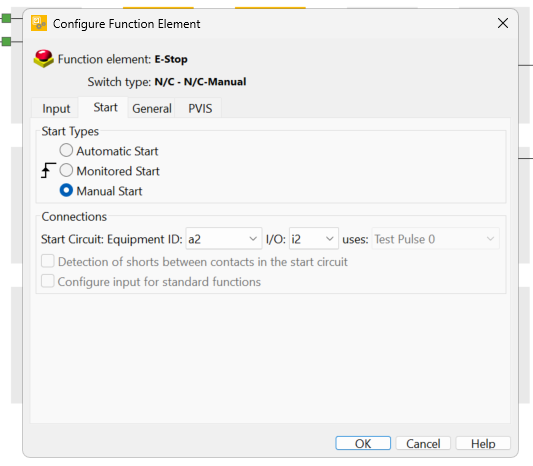
Task: Close the Configure Function Element dialog
Action: (x=503, y=23)
